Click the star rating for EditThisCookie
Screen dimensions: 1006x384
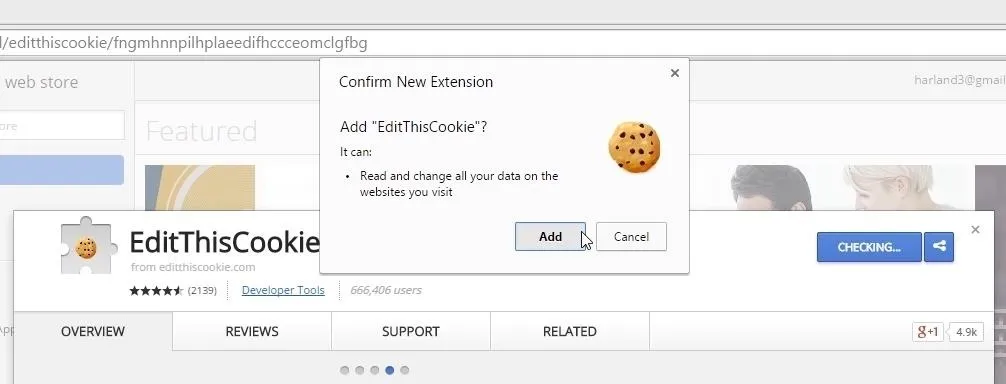156,290
